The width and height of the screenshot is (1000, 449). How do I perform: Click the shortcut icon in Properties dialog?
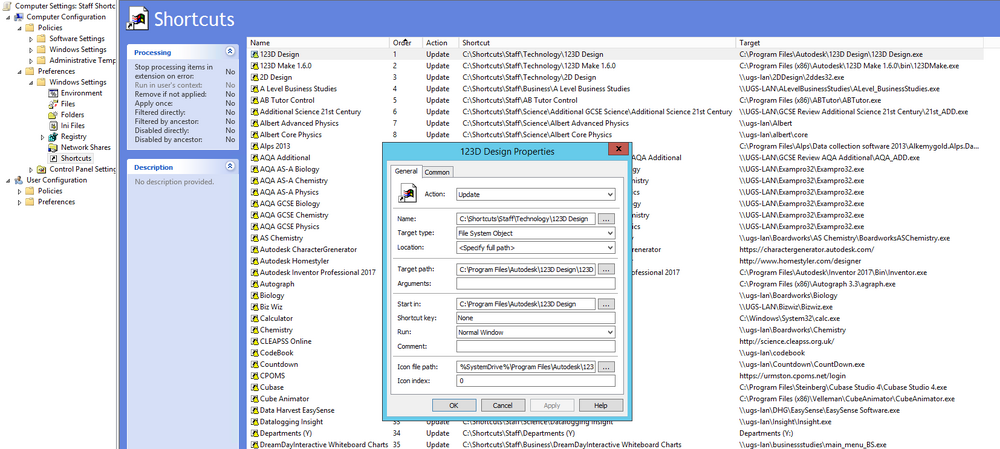[408, 194]
